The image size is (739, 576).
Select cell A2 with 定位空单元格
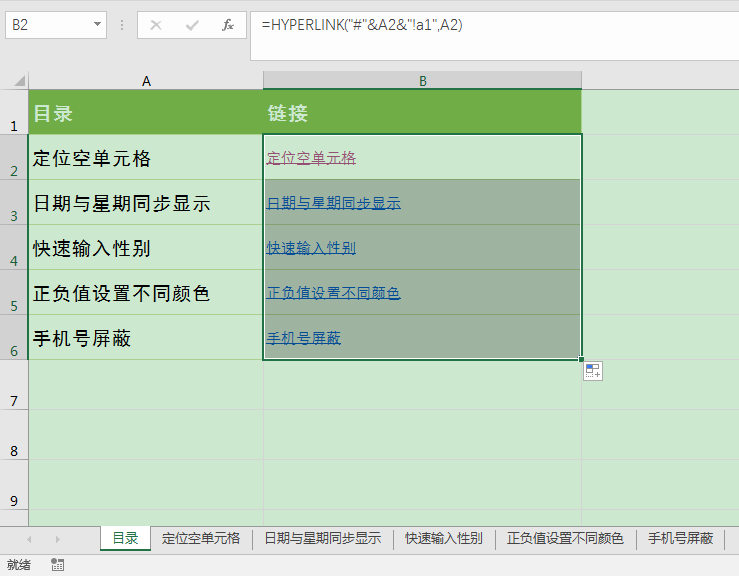click(146, 157)
